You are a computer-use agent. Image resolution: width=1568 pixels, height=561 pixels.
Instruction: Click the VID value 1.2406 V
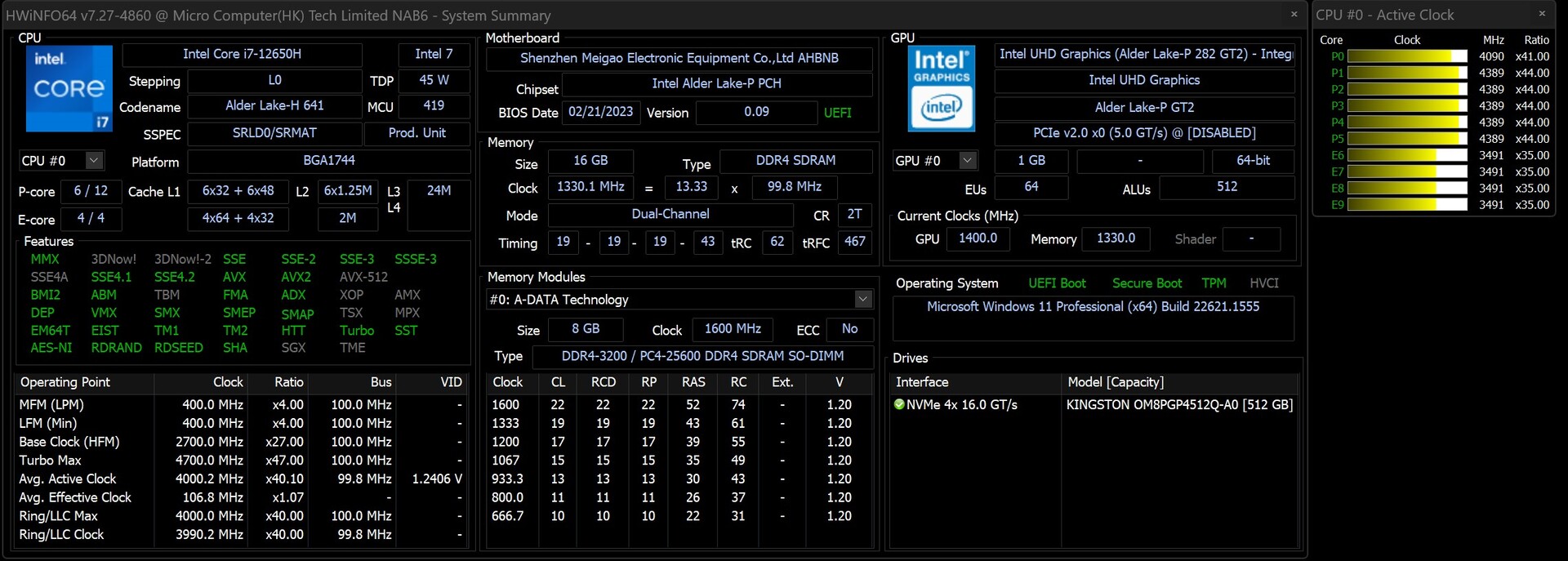(437, 479)
